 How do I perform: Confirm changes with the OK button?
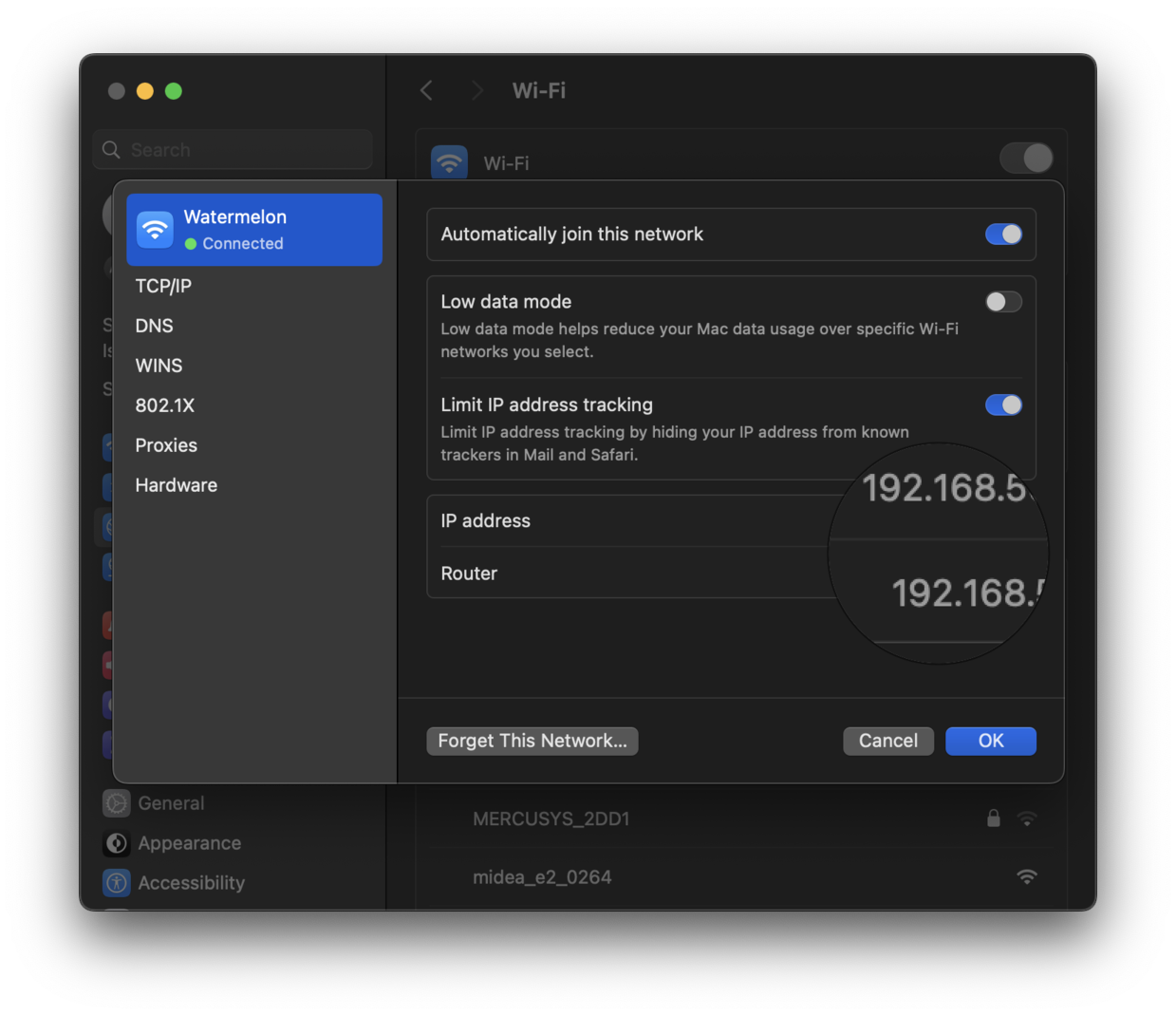click(x=991, y=741)
